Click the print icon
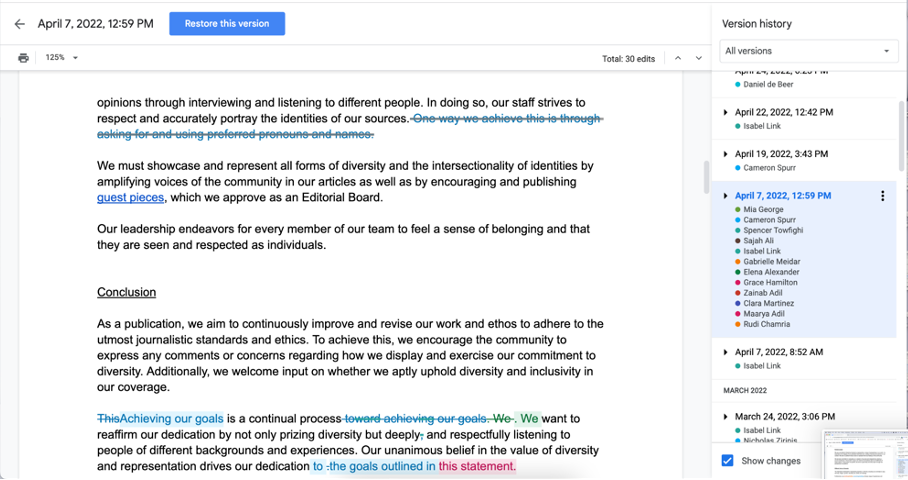The image size is (908, 480). click(x=23, y=58)
